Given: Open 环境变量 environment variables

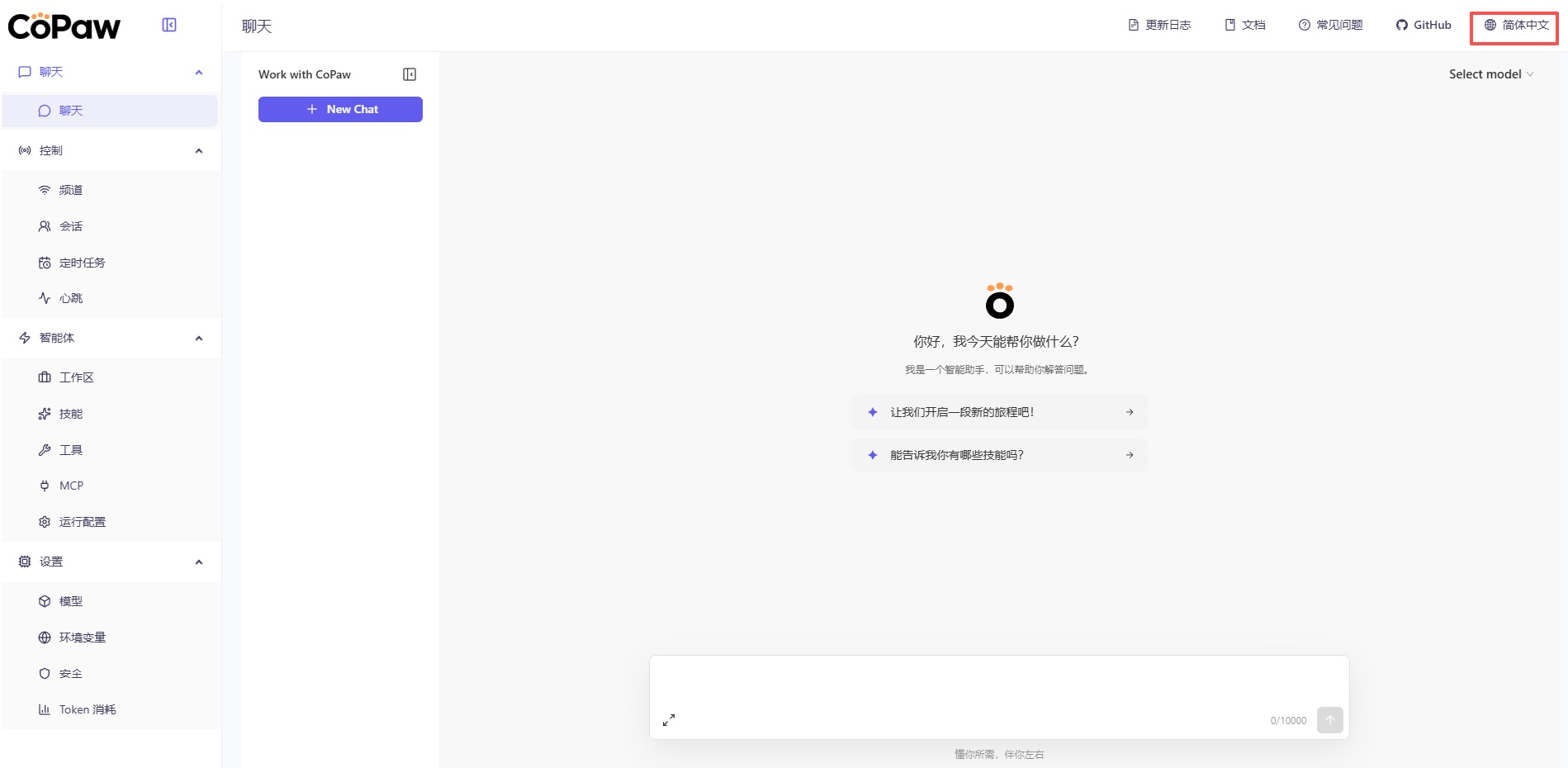Looking at the screenshot, I should pos(110,638).
